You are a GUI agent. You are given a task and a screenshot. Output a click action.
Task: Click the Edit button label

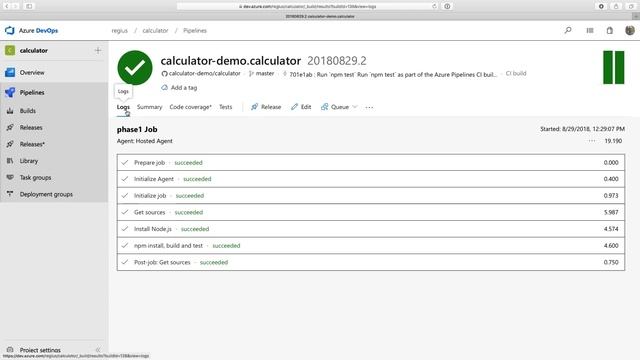click(x=306, y=107)
